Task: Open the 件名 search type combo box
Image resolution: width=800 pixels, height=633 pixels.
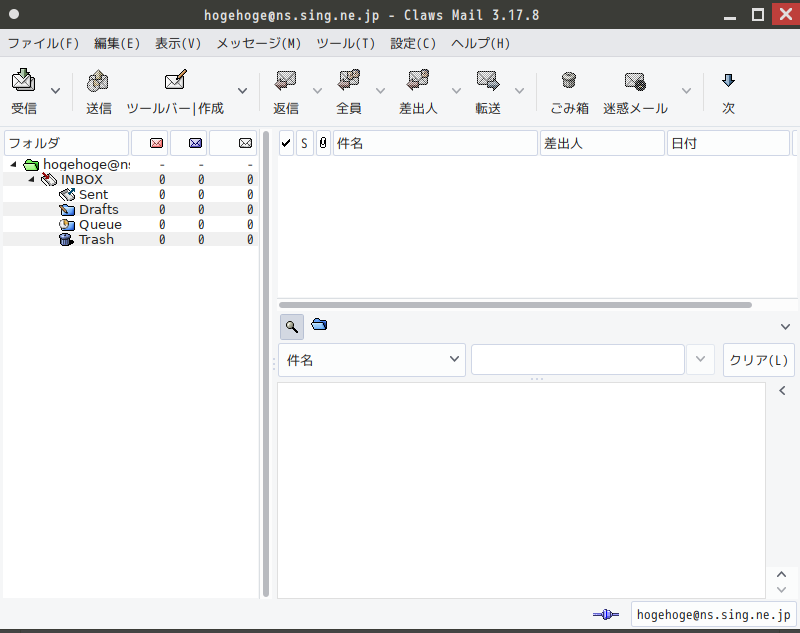Action: (372, 360)
